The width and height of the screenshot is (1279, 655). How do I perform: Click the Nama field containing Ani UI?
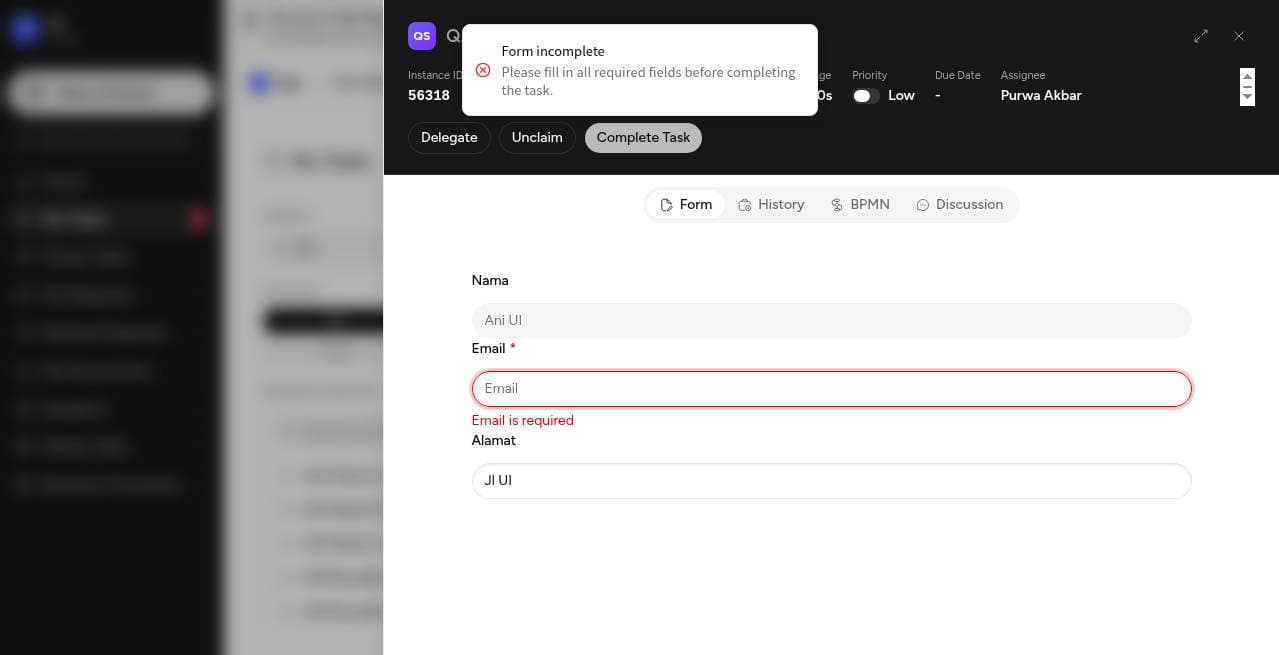831,321
